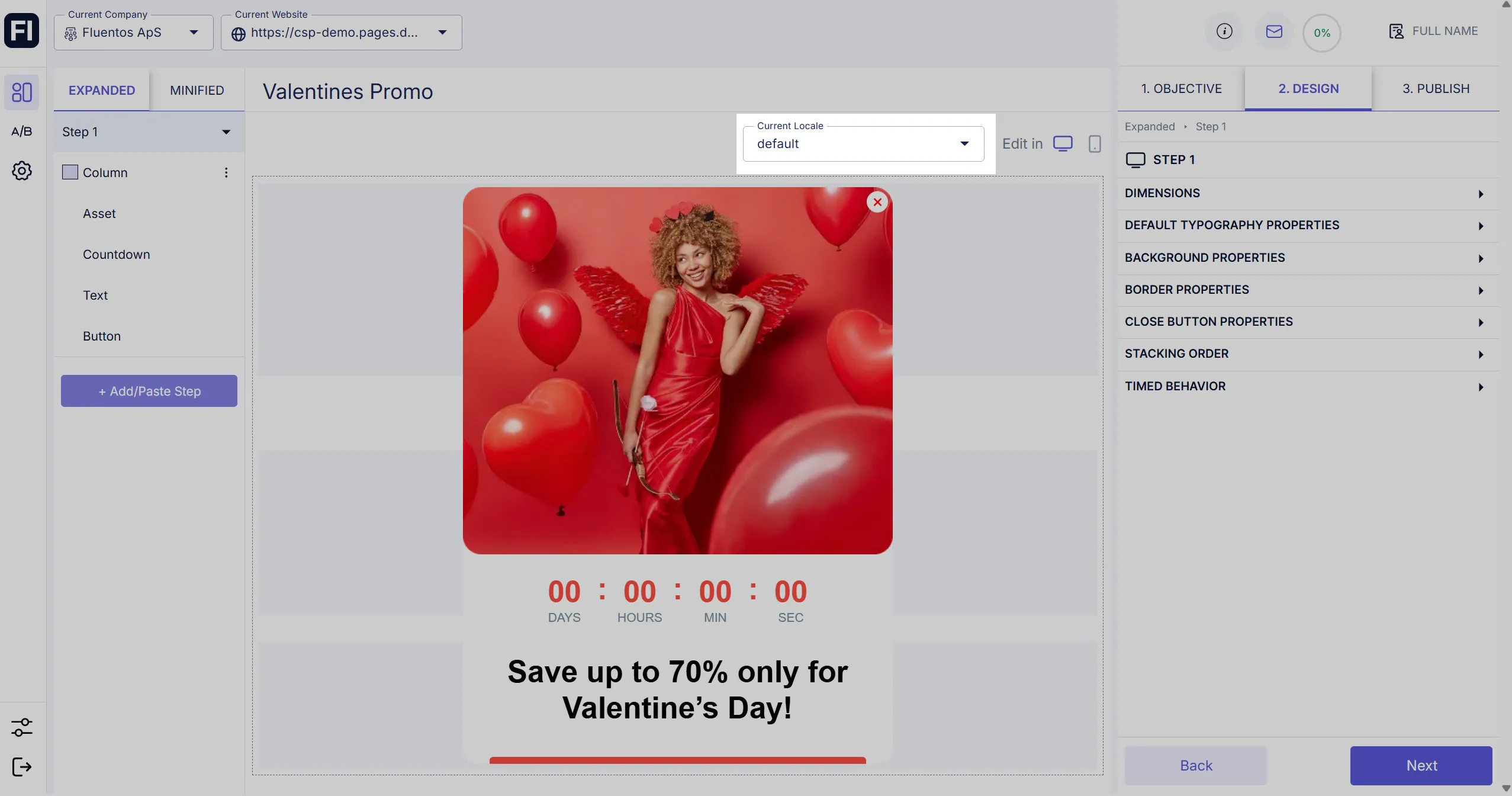Switch editing to desktop view
Viewport: 1512px width, 796px height.
[1063, 144]
